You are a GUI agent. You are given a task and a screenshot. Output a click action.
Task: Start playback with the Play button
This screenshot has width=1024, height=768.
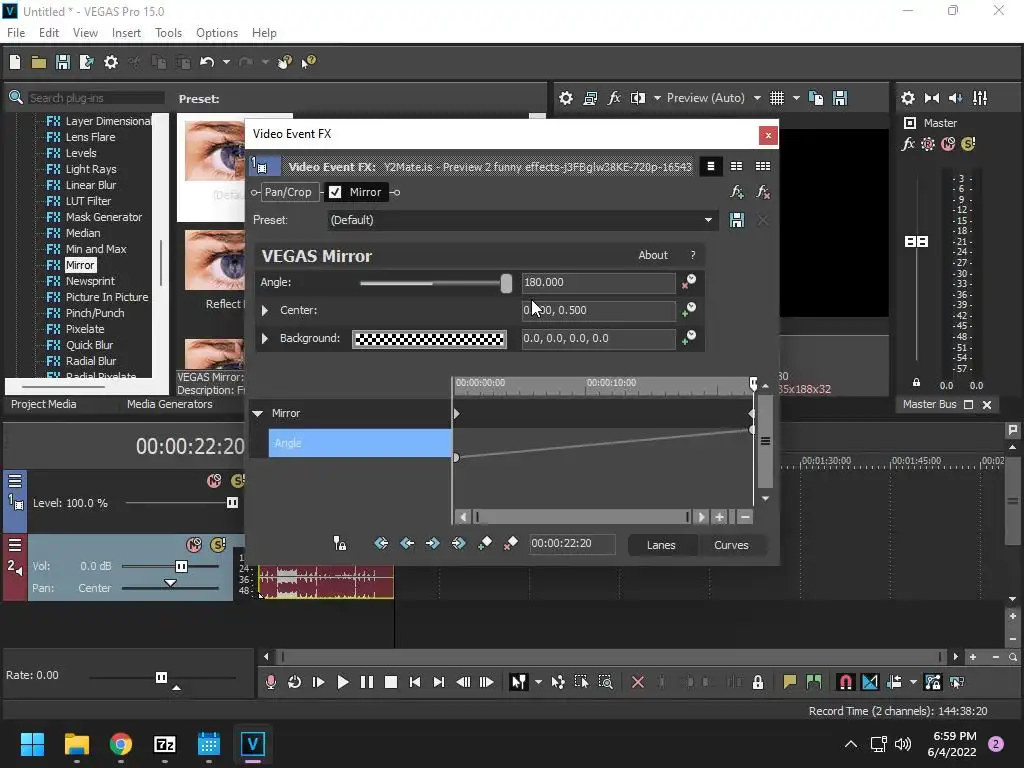[342, 682]
